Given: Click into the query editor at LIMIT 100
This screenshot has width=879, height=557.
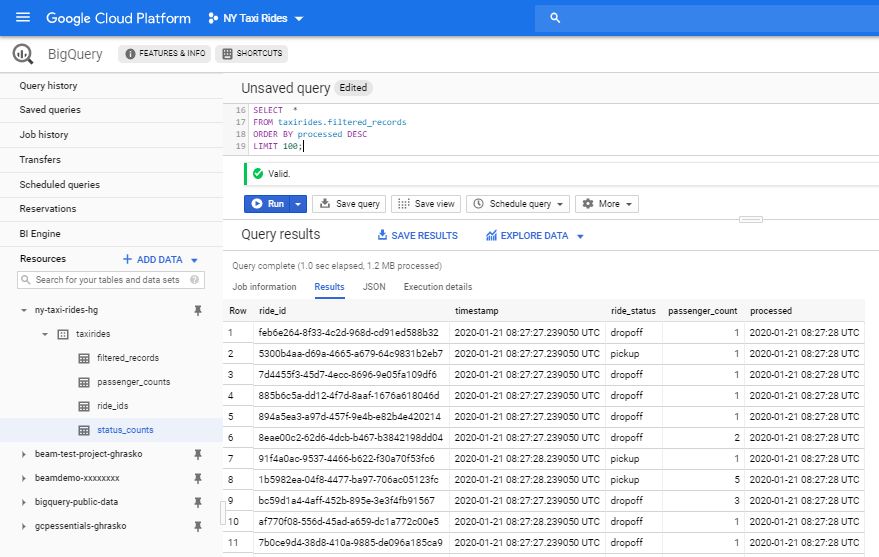Looking at the screenshot, I should [277, 146].
